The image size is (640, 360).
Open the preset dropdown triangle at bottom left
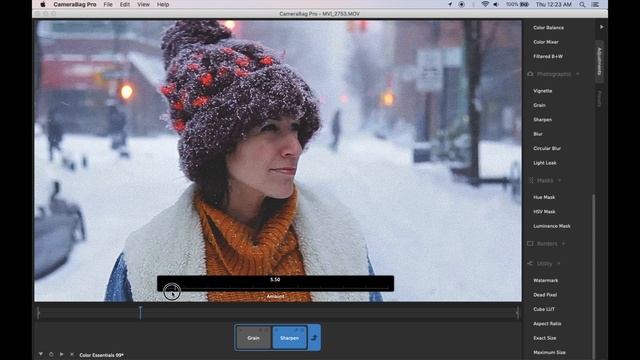41,354
